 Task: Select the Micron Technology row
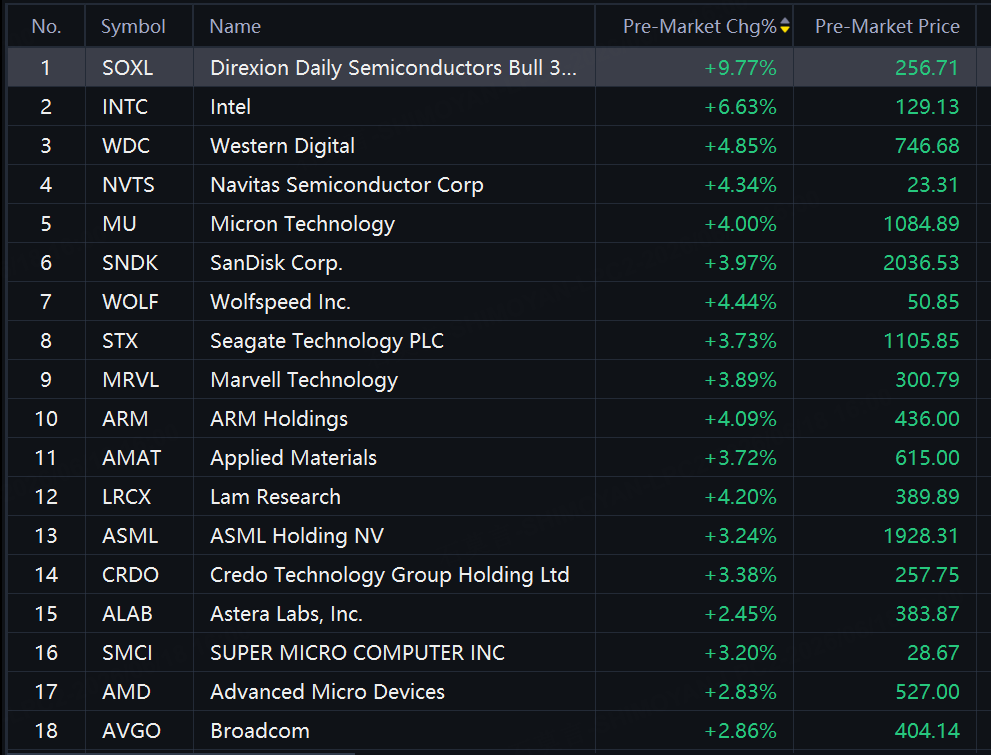tap(492, 224)
